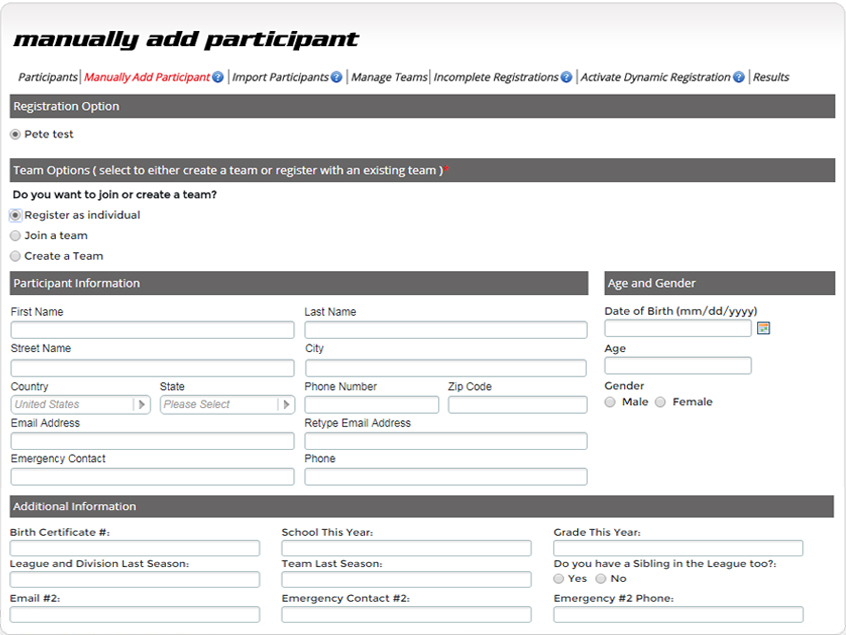Click help icon beside Manually Add Participant
This screenshot has width=846, height=635.
pyautogui.click(x=218, y=77)
